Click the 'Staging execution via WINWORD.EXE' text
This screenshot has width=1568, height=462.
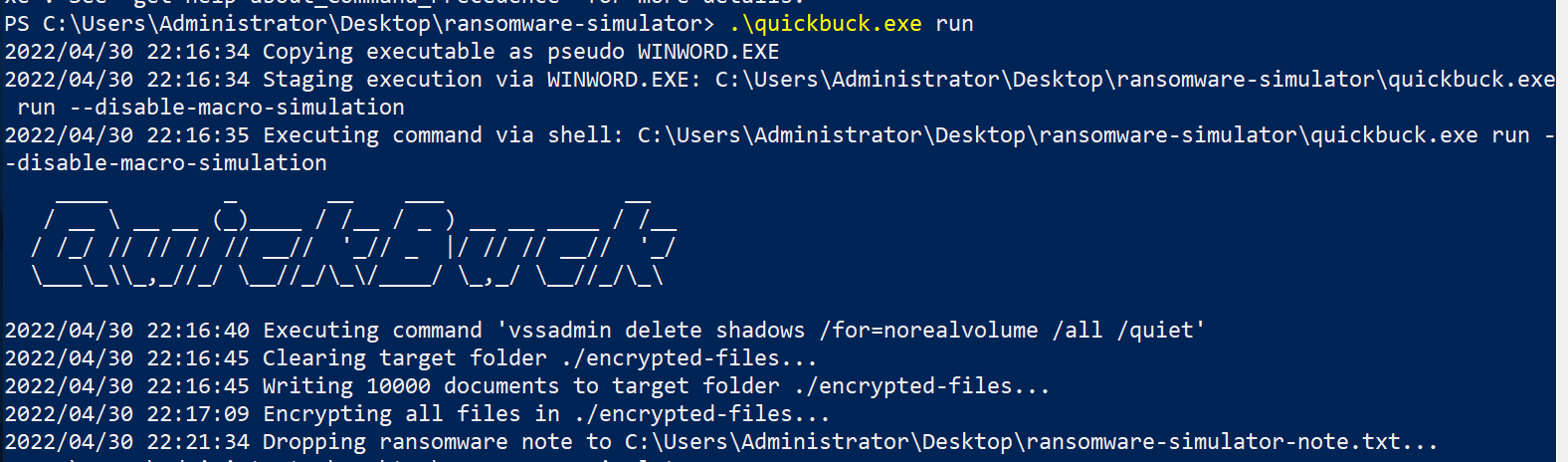476,79
